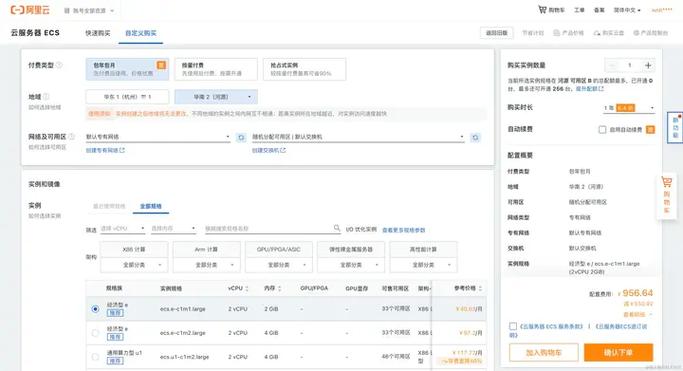Open the 选择内存 filter dropdown
683x371 pixels.
pyautogui.click(x=173, y=228)
